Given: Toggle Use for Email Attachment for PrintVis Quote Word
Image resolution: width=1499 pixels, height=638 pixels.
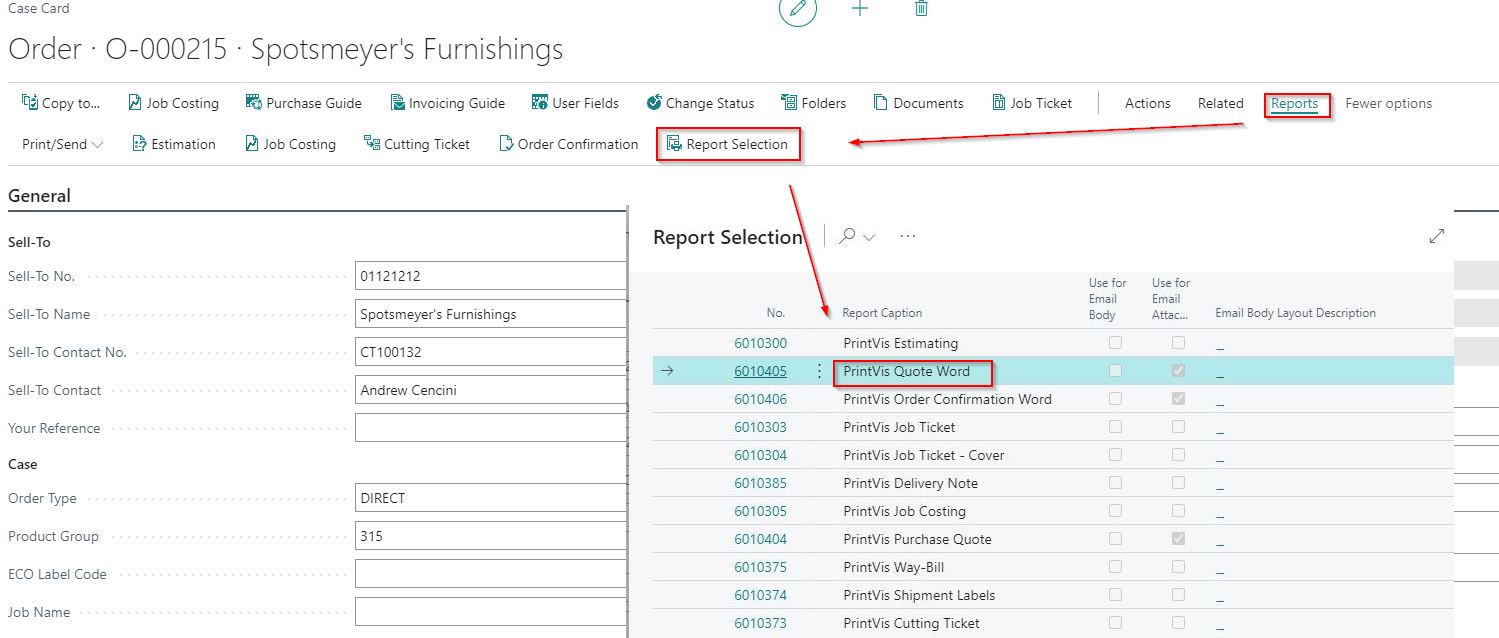Looking at the screenshot, I should [x=1178, y=370].
